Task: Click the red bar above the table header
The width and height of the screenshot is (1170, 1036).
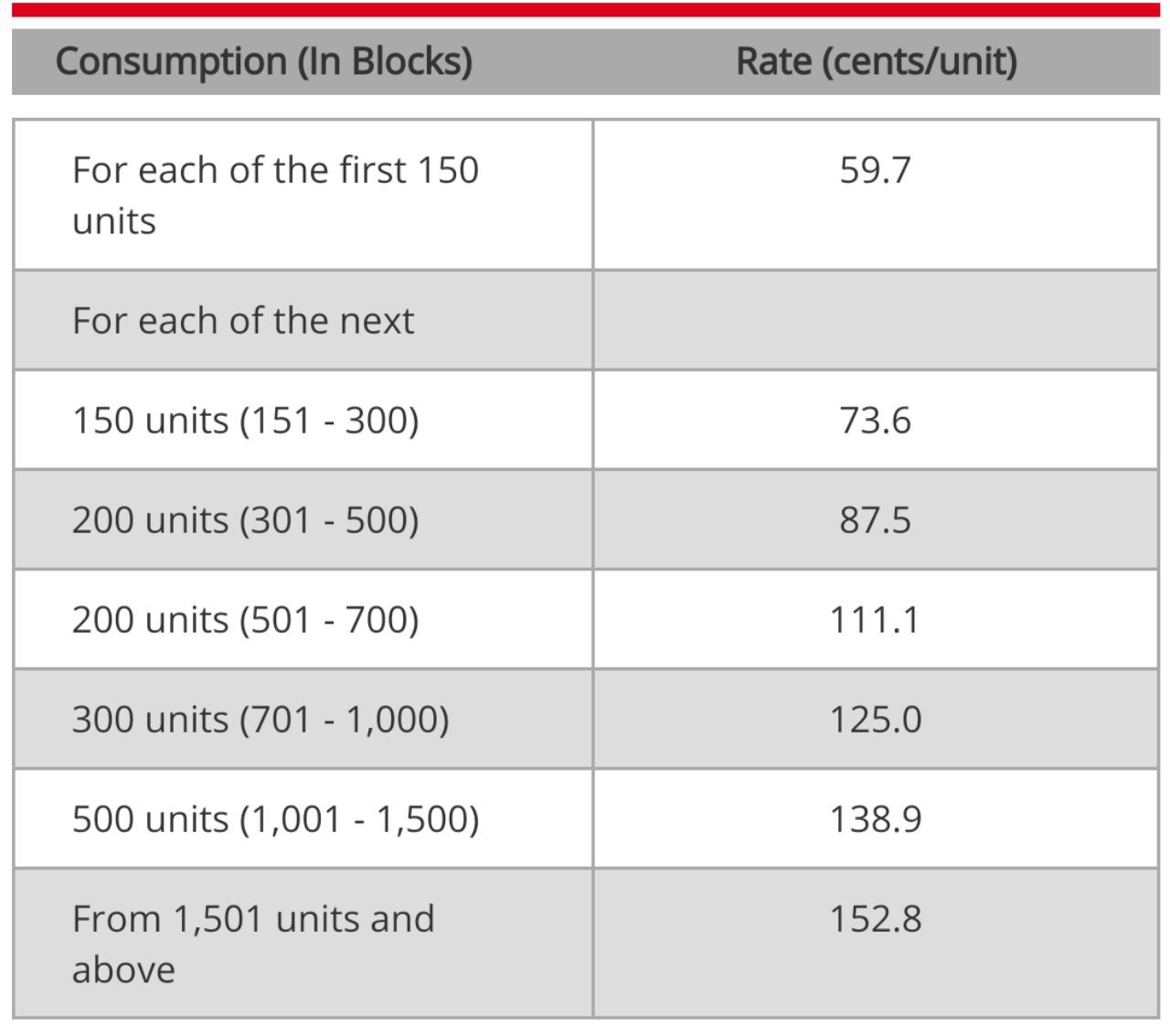Action: pos(585,10)
